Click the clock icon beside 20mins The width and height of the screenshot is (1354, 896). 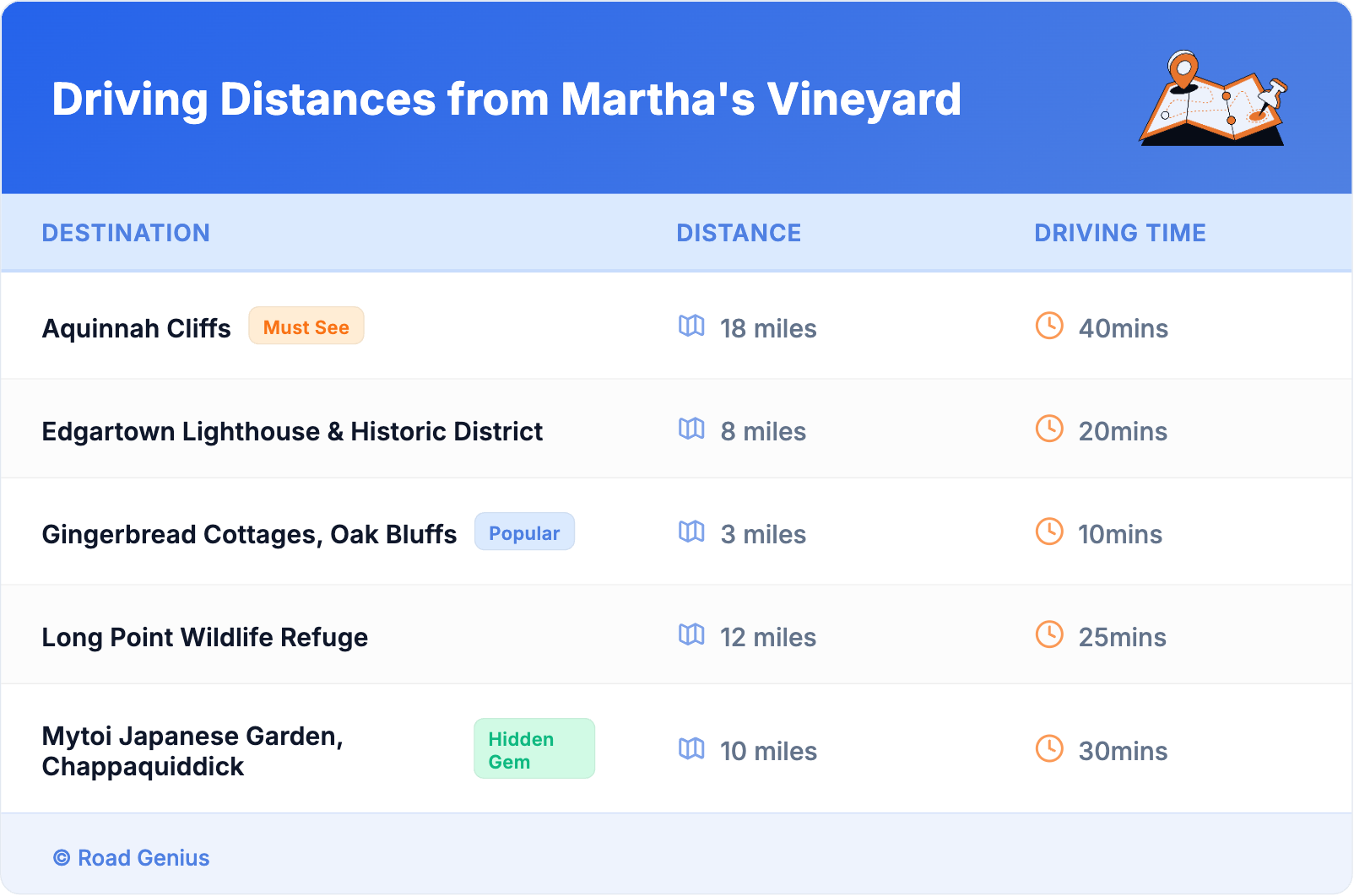coord(1049,429)
